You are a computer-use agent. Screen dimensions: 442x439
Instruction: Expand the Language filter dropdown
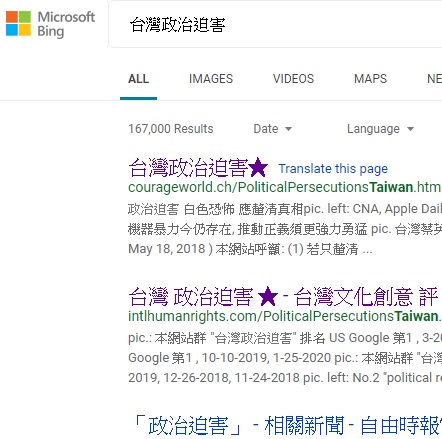pyautogui.click(x=380, y=129)
